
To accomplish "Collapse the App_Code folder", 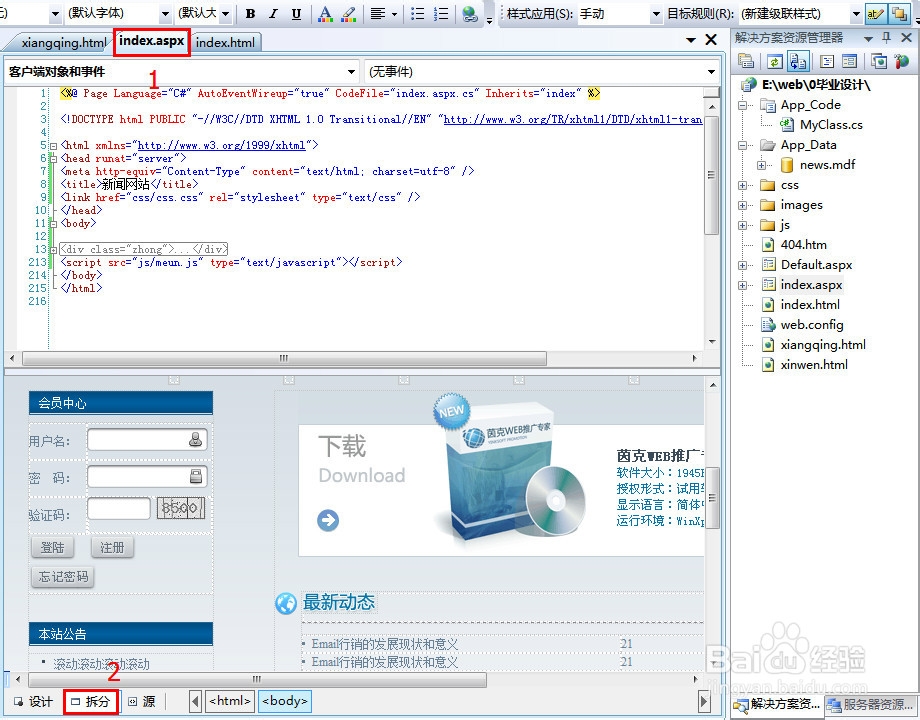I will 743,106.
